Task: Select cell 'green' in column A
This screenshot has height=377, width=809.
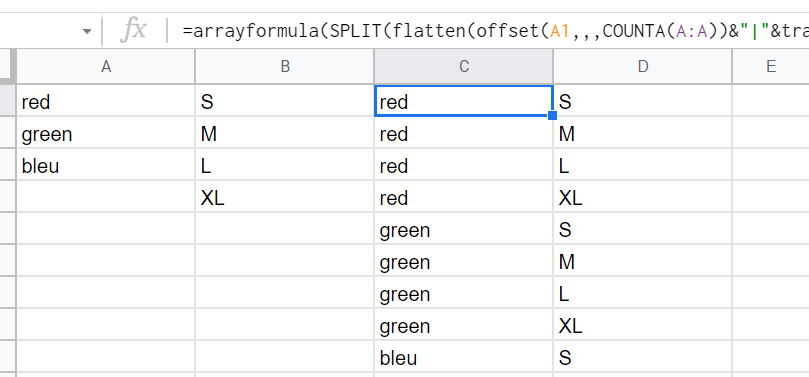Action: (x=106, y=133)
